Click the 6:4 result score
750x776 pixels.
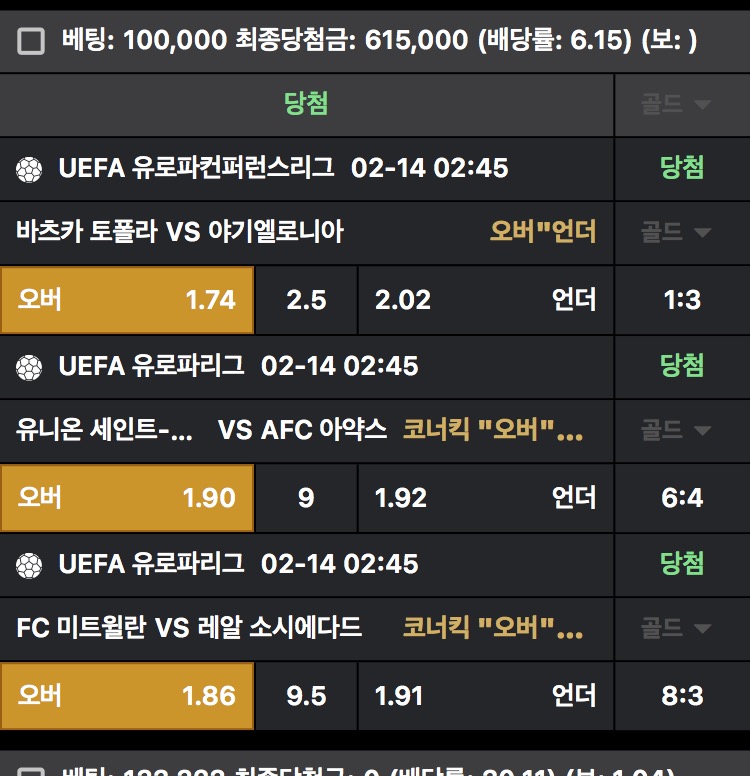pos(682,497)
